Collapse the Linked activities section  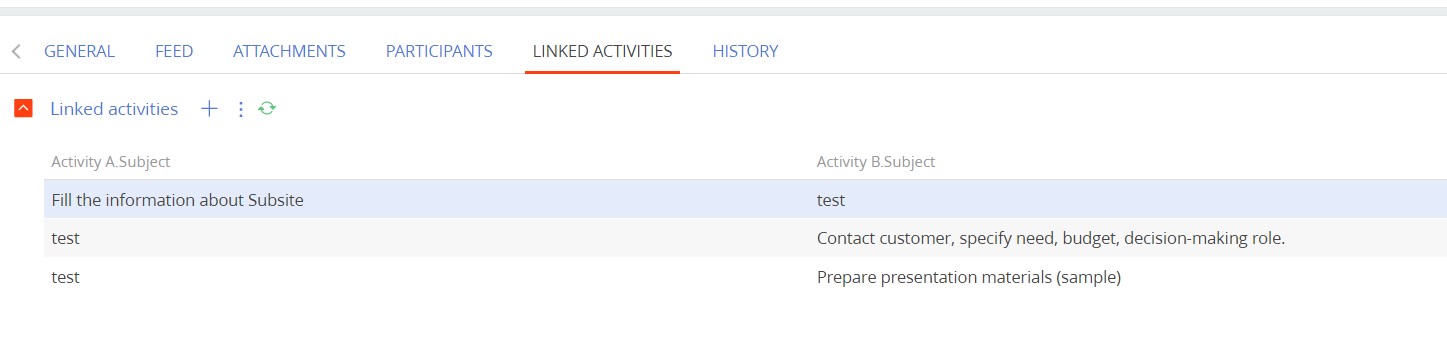coord(24,109)
